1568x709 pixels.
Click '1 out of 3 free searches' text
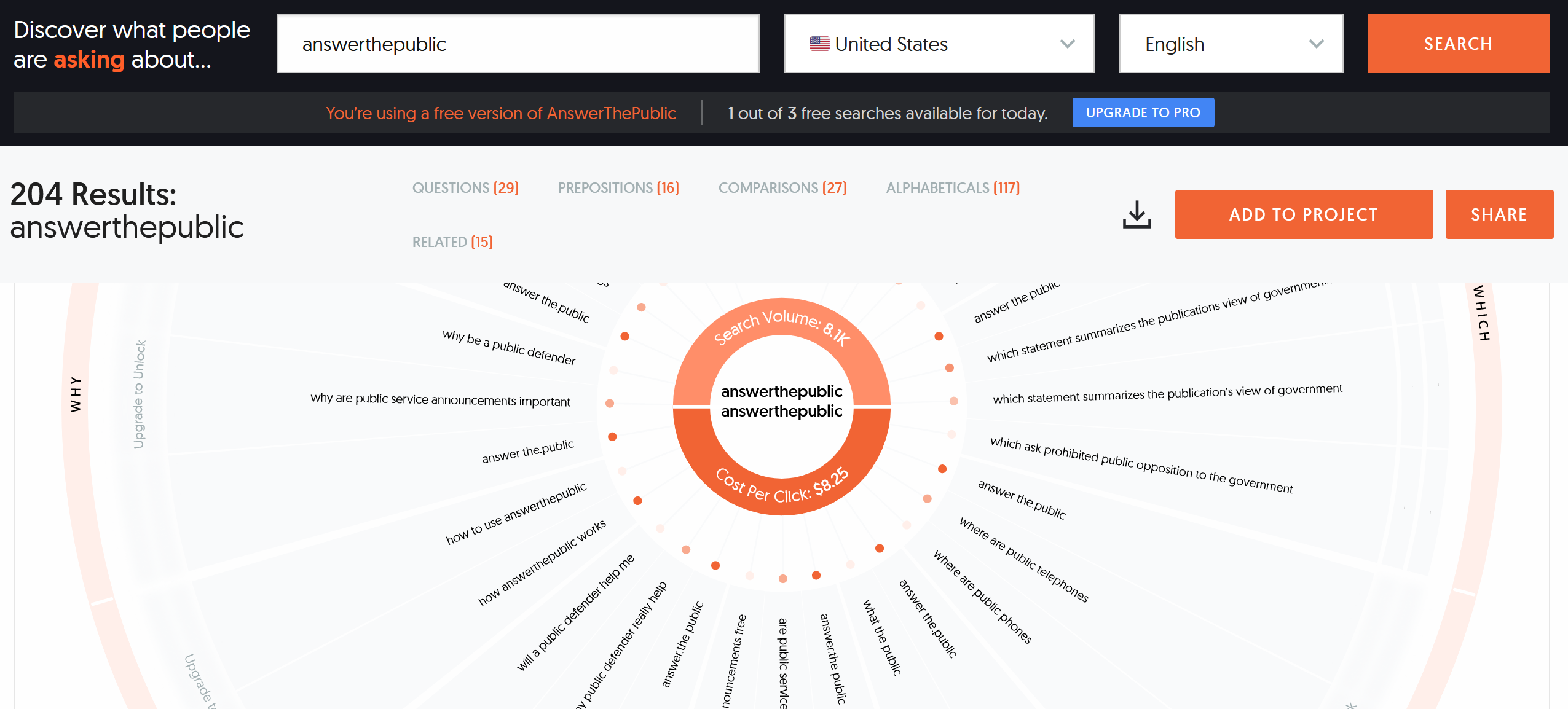click(888, 113)
